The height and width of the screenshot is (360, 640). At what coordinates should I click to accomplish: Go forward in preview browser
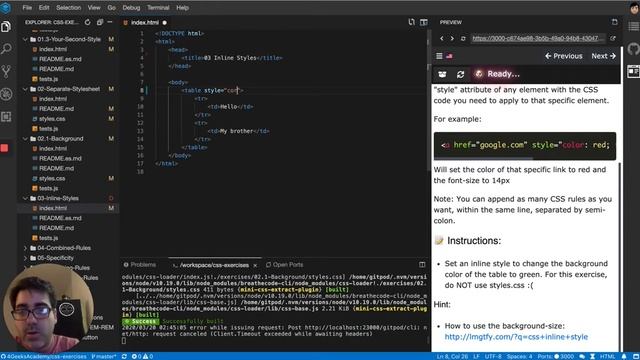[452, 38]
